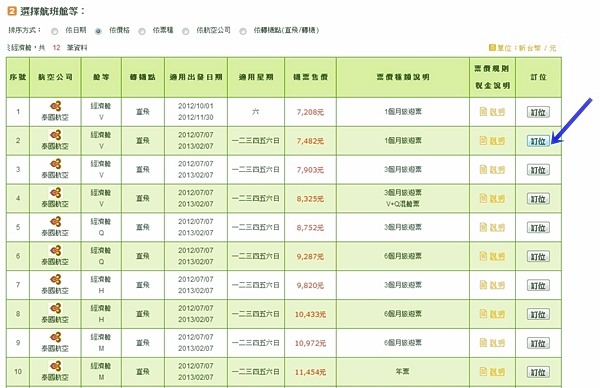Select the 依航空公司 sort radio button

tap(186, 31)
